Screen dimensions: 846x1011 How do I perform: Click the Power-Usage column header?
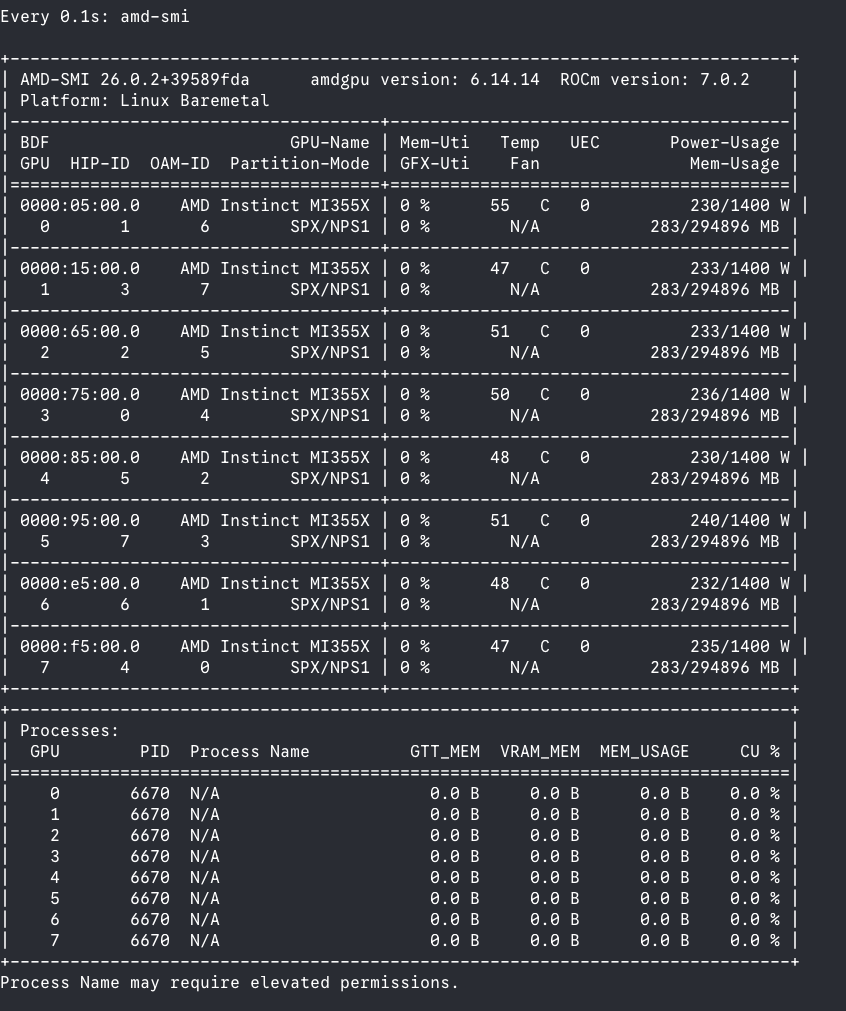point(724,142)
